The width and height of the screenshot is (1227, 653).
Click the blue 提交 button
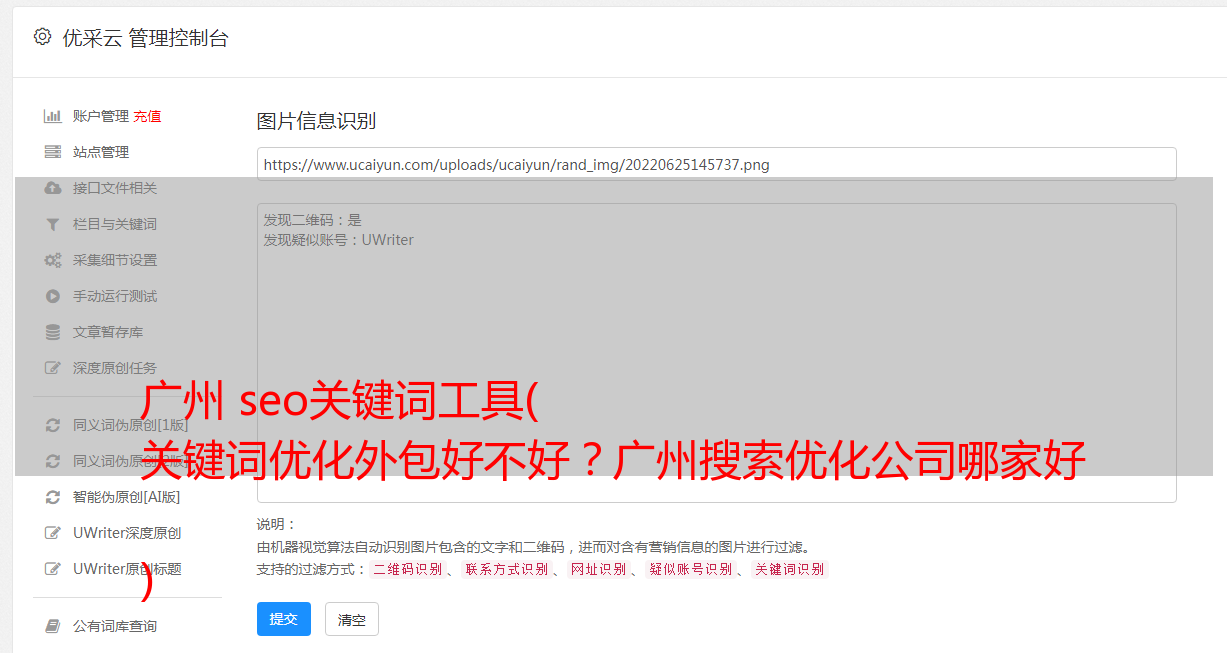[284, 619]
